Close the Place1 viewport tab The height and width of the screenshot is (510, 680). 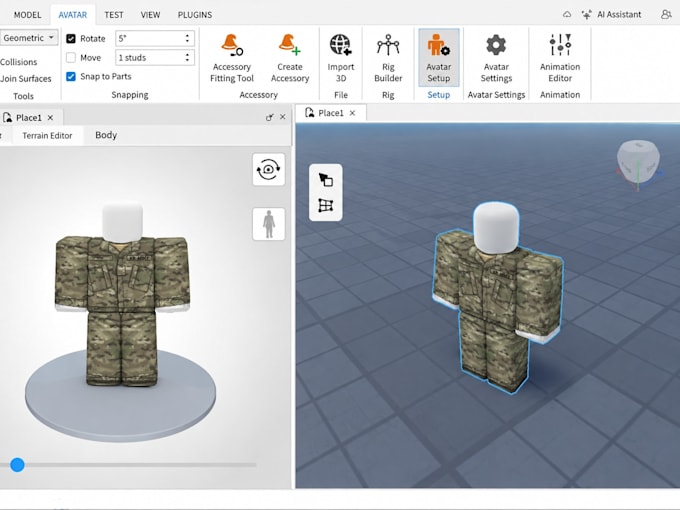353,113
